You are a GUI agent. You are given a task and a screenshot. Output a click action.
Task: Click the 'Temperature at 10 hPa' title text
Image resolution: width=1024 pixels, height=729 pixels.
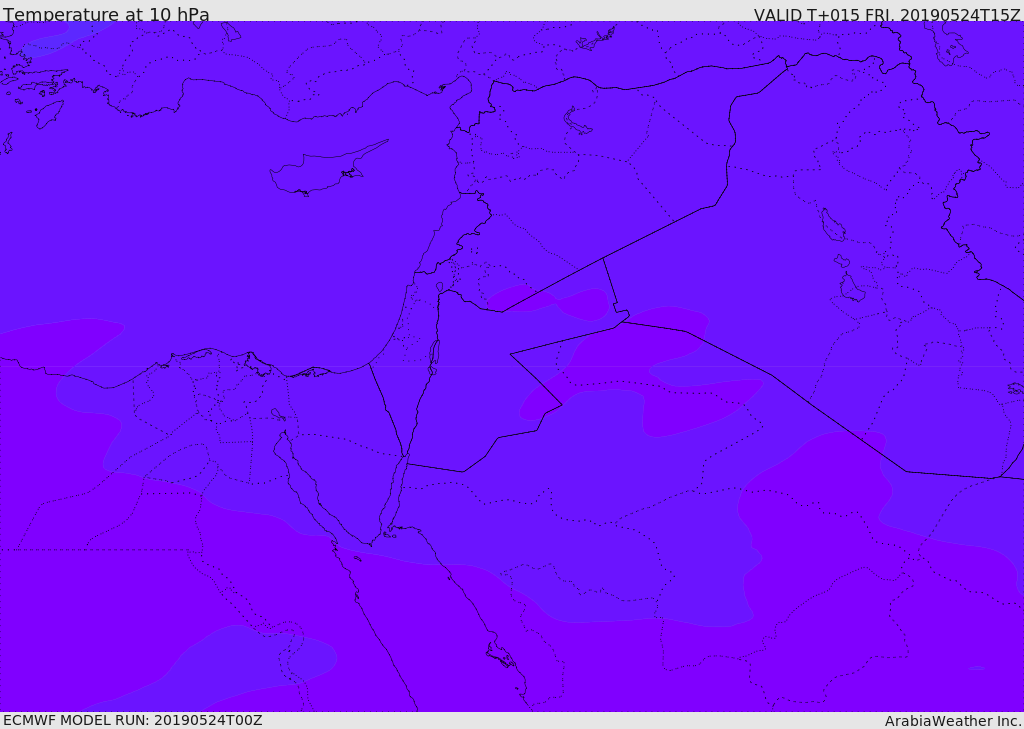tap(106, 14)
